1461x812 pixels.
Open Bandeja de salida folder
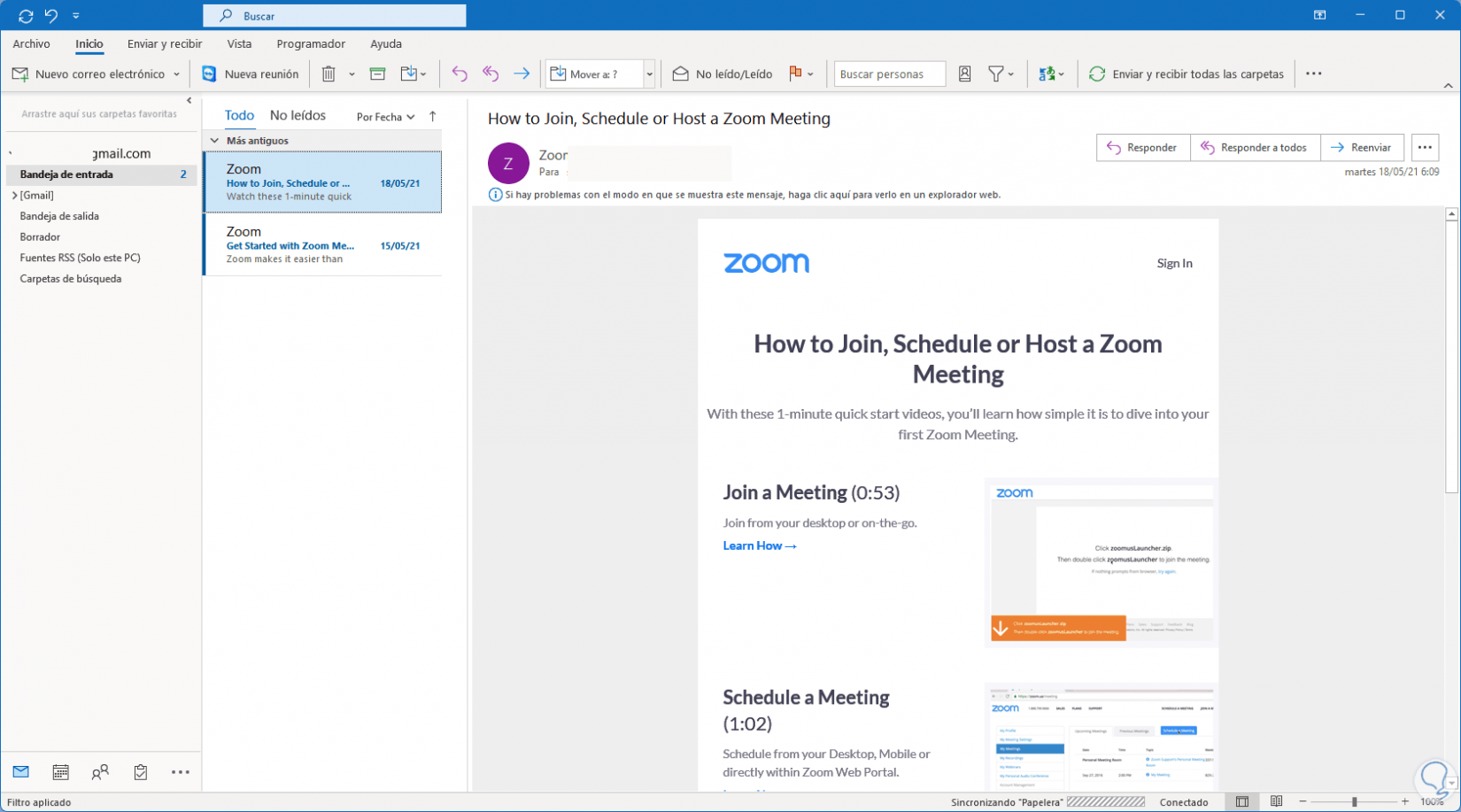(x=59, y=216)
